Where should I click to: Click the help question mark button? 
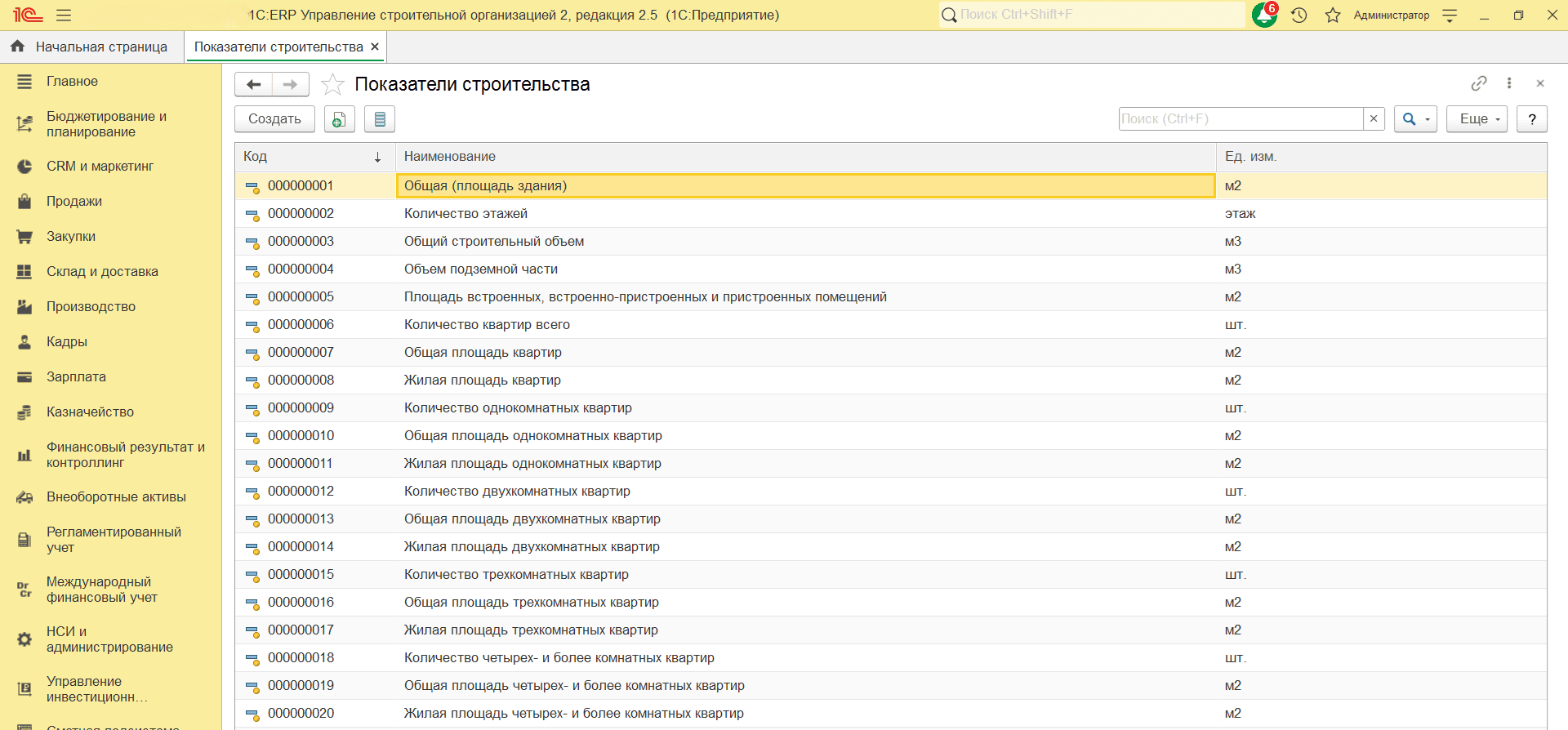pyautogui.click(x=1531, y=119)
